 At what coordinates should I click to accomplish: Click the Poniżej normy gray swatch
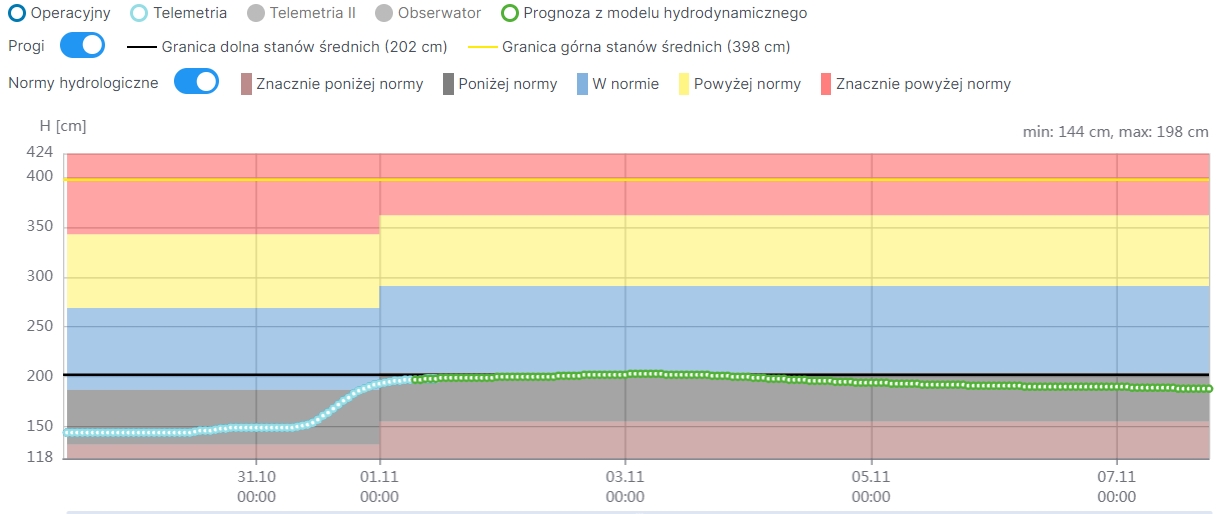point(448,84)
